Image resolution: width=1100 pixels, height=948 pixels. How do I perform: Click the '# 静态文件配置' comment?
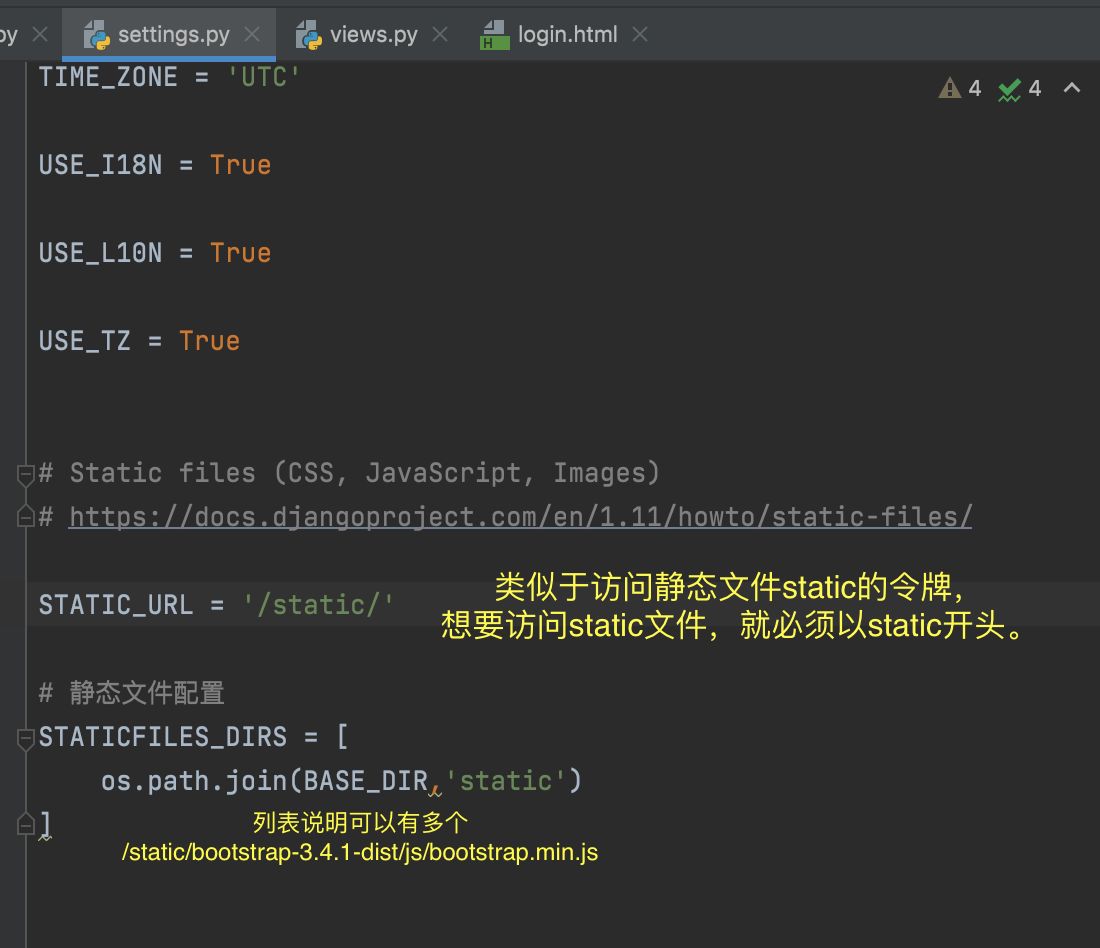click(132, 693)
